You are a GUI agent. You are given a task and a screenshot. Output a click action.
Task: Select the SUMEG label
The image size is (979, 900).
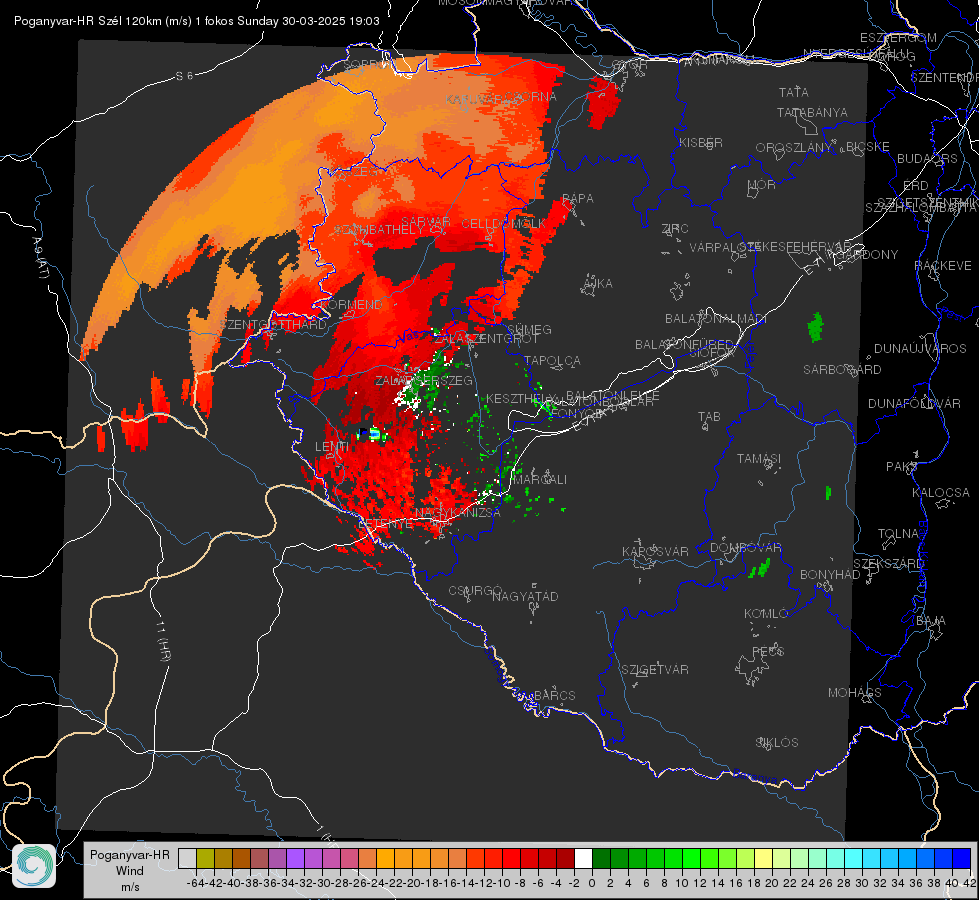click(529, 329)
